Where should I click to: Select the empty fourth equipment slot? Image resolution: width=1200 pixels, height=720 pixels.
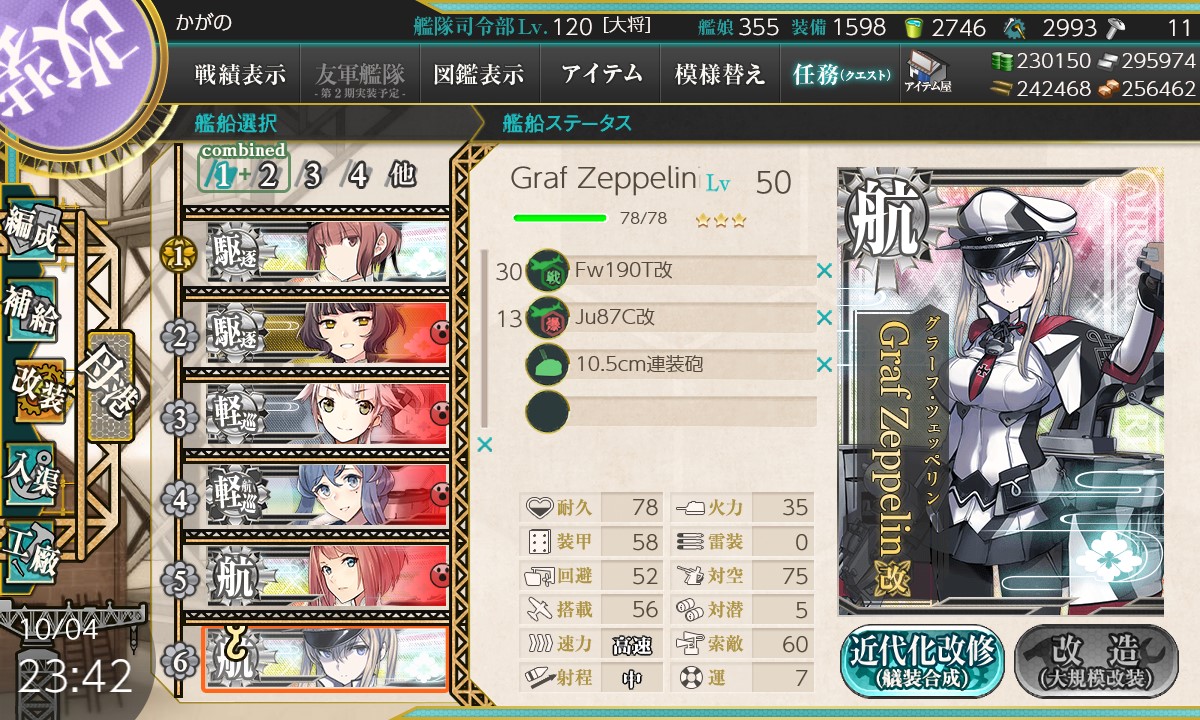(x=672, y=412)
